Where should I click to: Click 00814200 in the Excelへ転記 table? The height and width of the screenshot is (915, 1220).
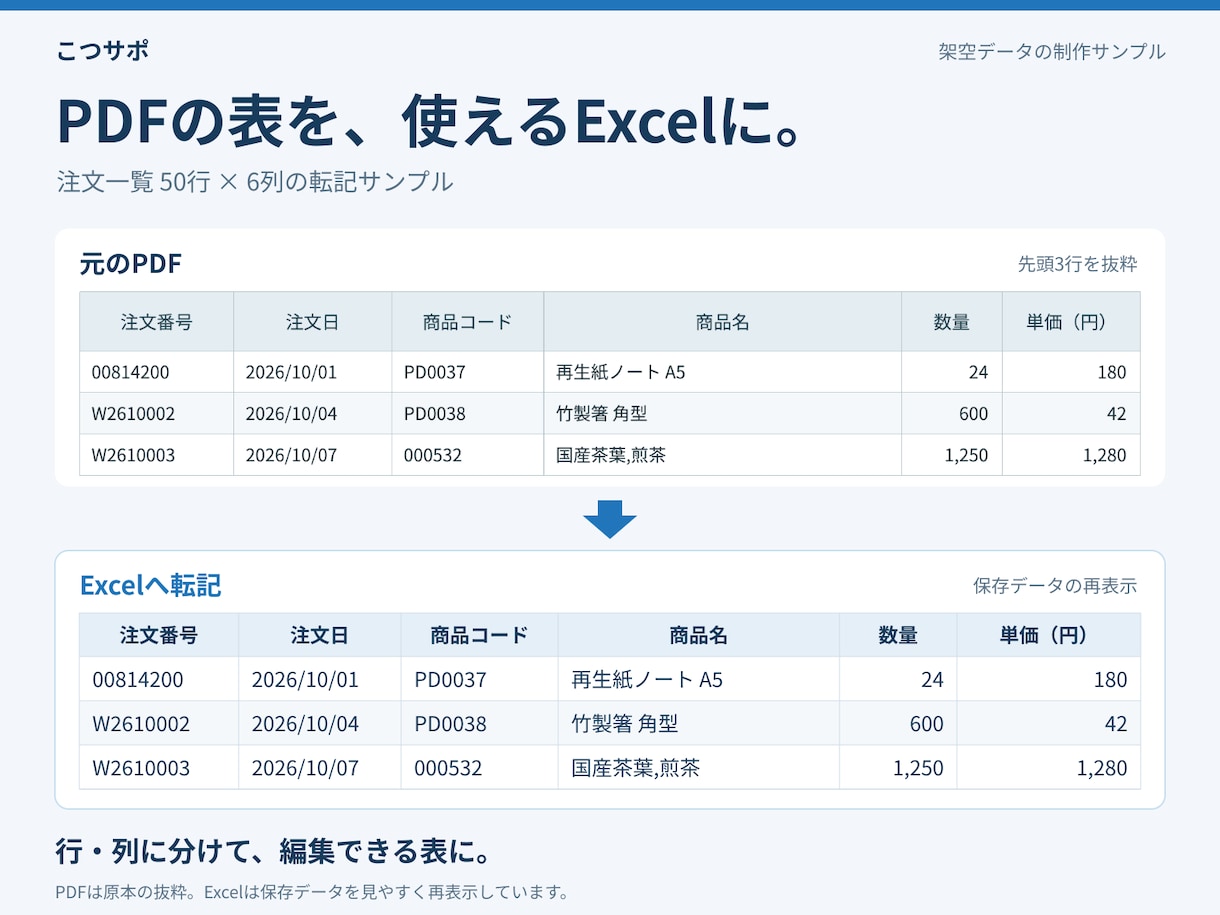point(138,680)
